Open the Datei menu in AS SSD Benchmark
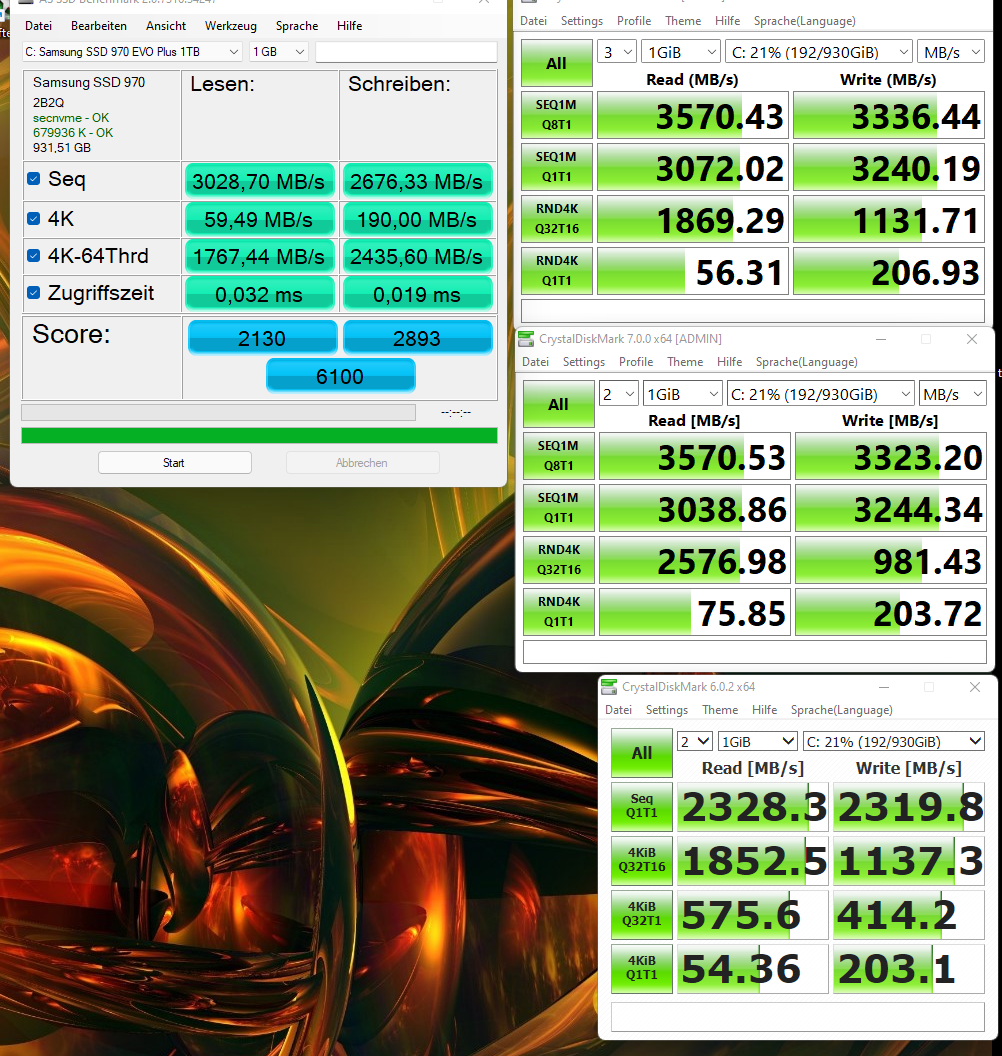 (x=38, y=26)
